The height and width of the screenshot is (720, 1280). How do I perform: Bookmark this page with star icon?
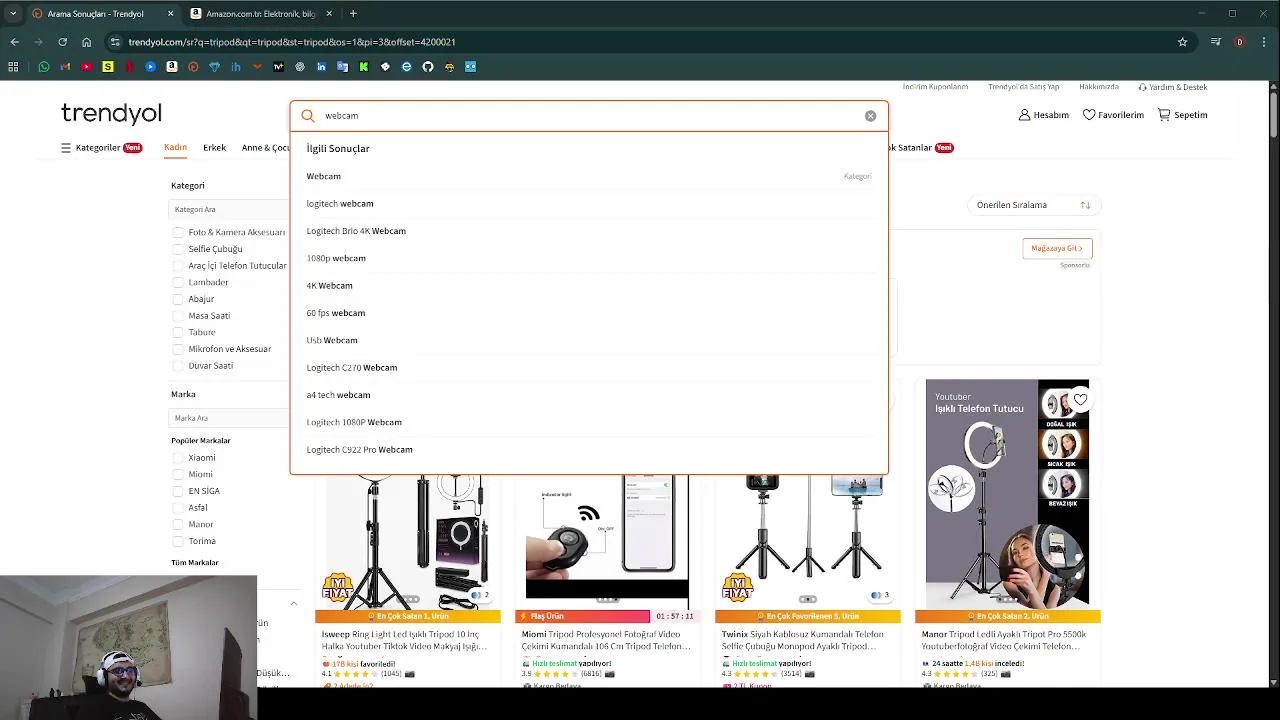pos(1182,42)
